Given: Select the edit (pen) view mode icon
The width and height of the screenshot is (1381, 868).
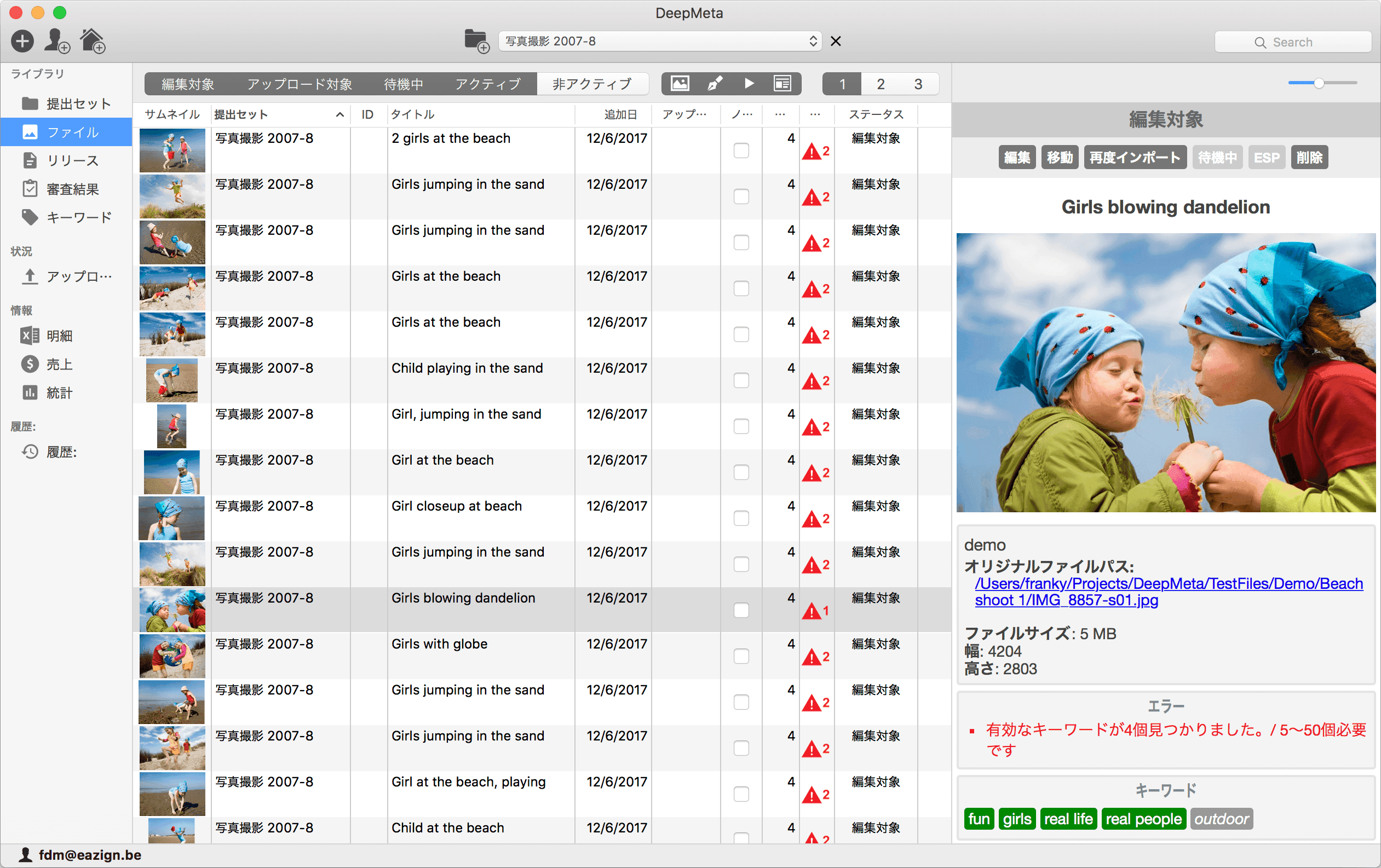Looking at the screenshot, I should point(715,84).
